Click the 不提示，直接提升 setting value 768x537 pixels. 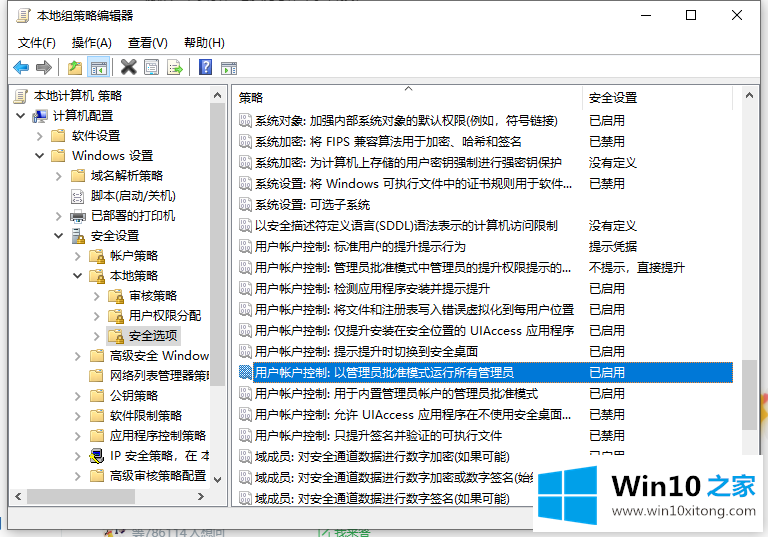[x=636, y=268]
